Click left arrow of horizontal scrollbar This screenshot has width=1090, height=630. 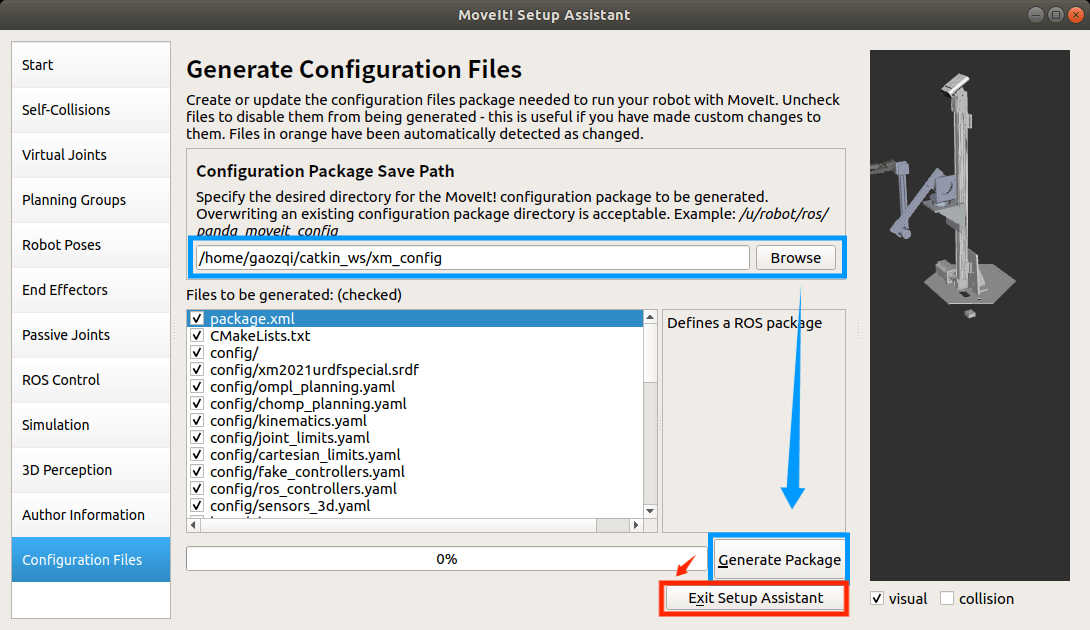(194, 525)
